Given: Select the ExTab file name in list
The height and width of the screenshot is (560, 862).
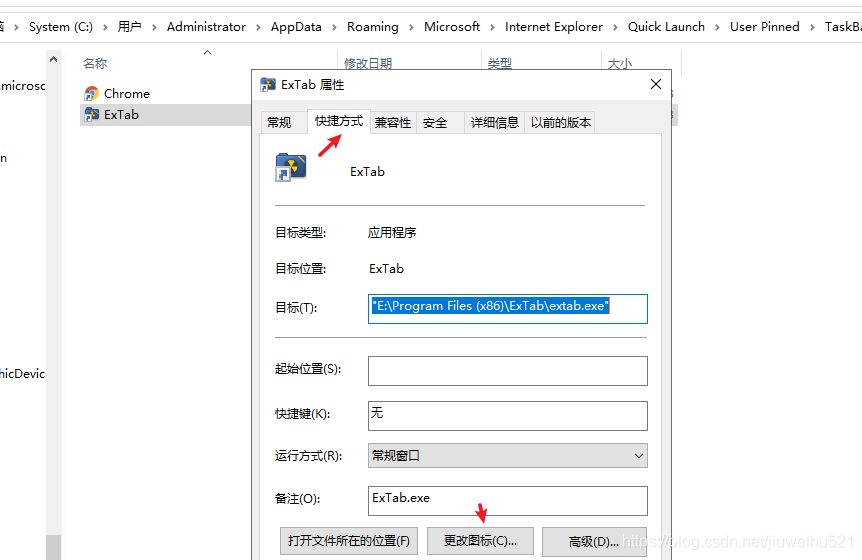Looking at the screenshot, I should (x=121, y=114).
